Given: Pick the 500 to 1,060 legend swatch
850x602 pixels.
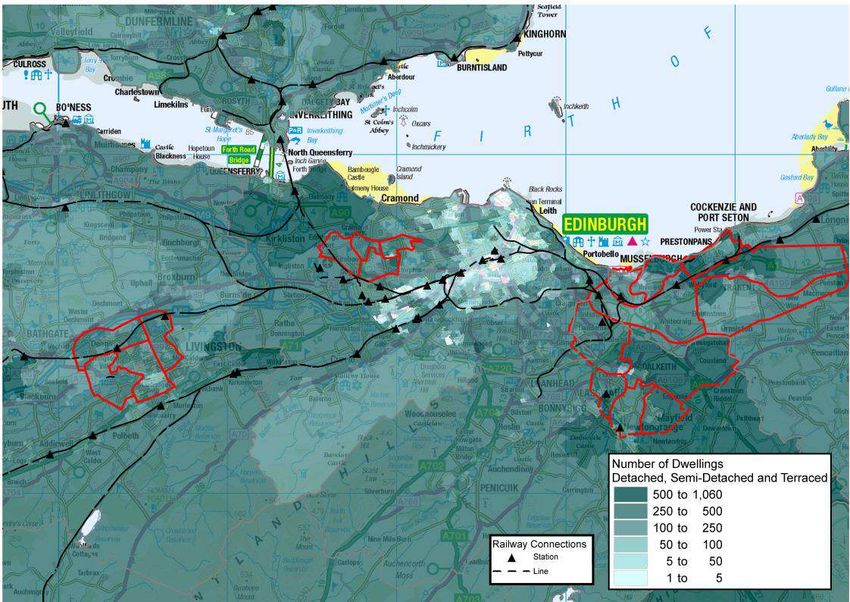Looking at the screenshot, I should [630, 494].
